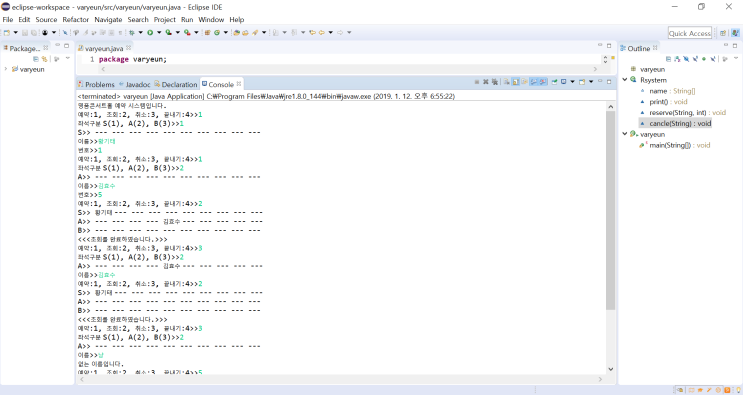Viewport: 743px width, 395px height.
Task: Click Remove All Terminated Launches in Console
Action: coord(495,81)
